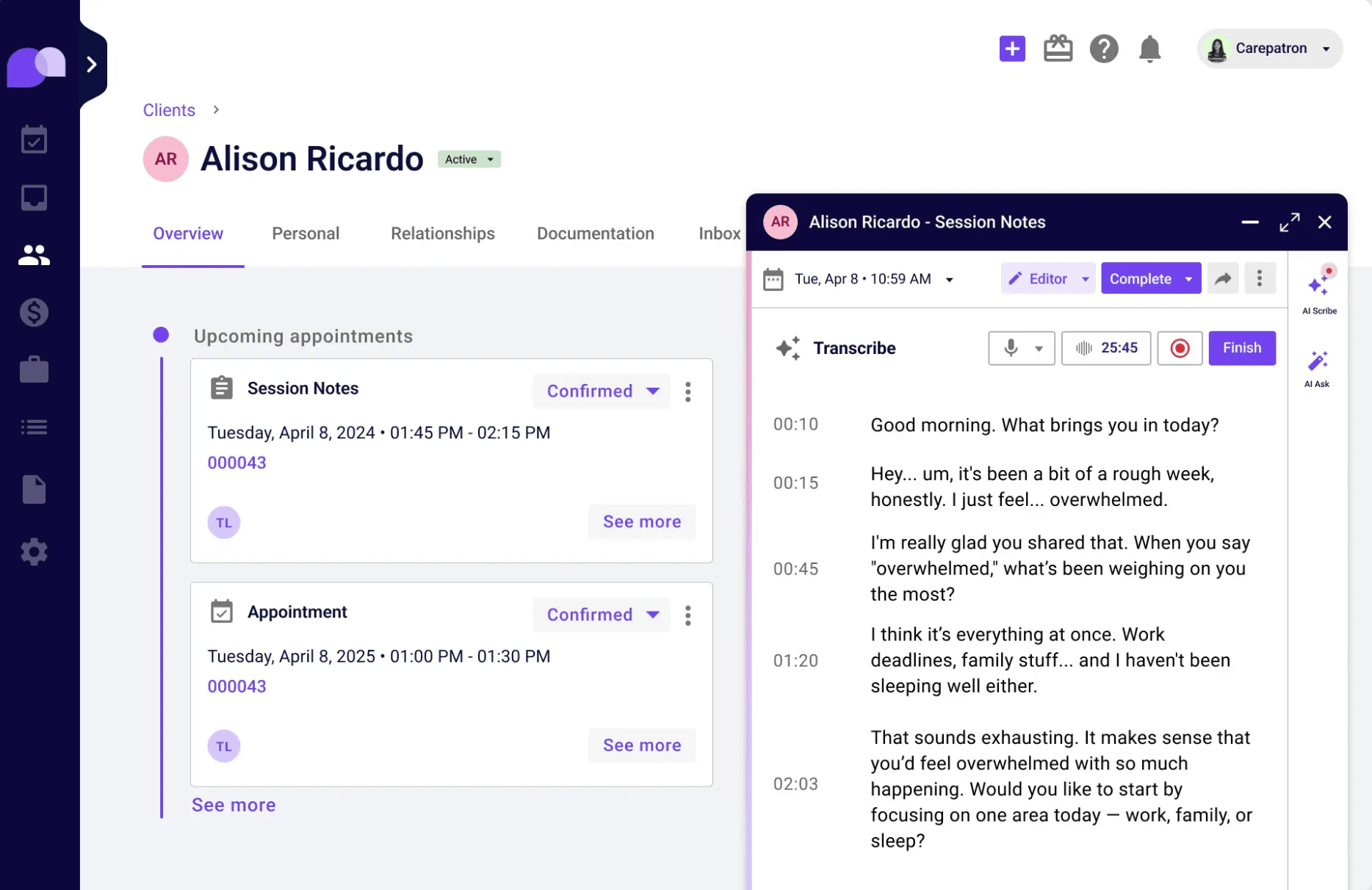Switch to the Documentation tab
The height and width of the screenshot is (890, 1372).
coord(595,234)
